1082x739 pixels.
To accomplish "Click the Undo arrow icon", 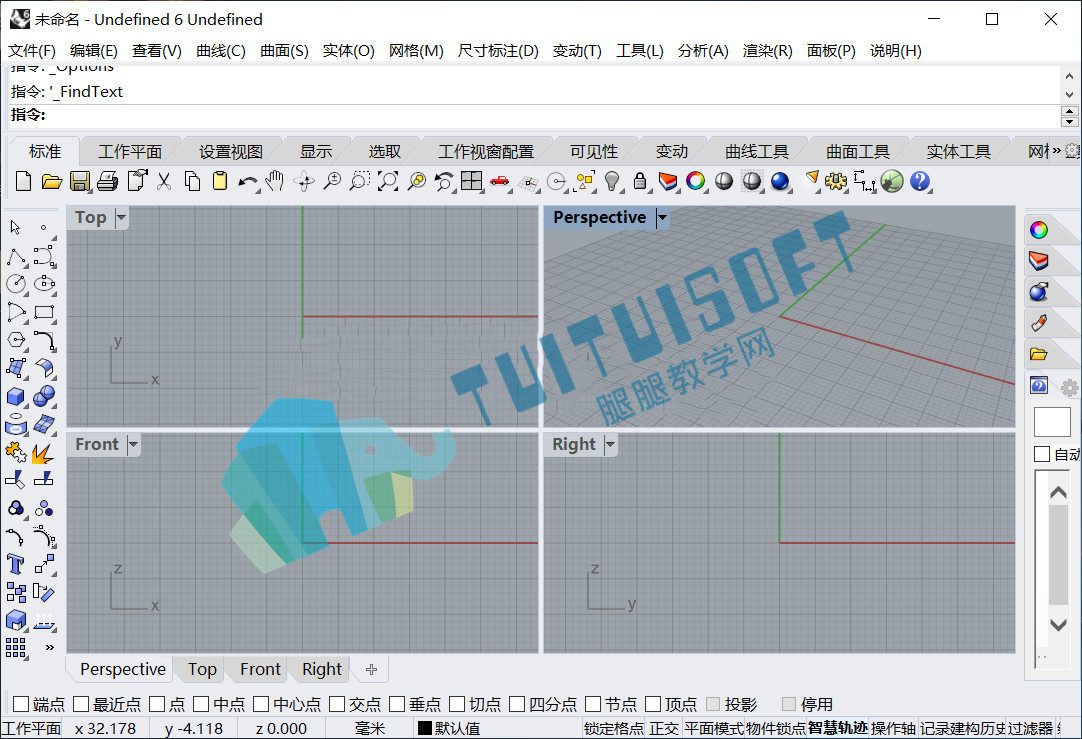I will tap(247, 181).
